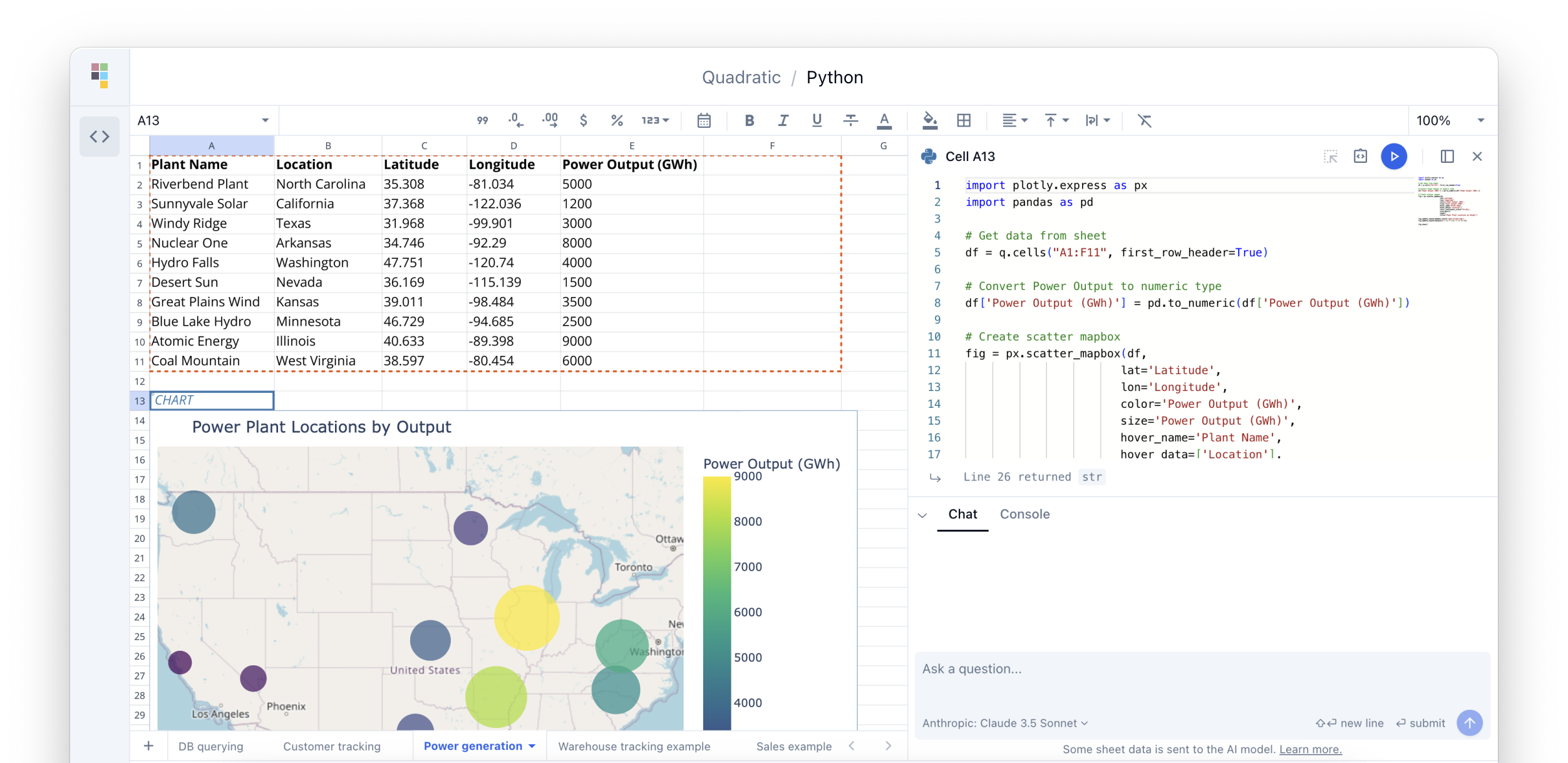Click the Ask a question input field

point(1198,668)
